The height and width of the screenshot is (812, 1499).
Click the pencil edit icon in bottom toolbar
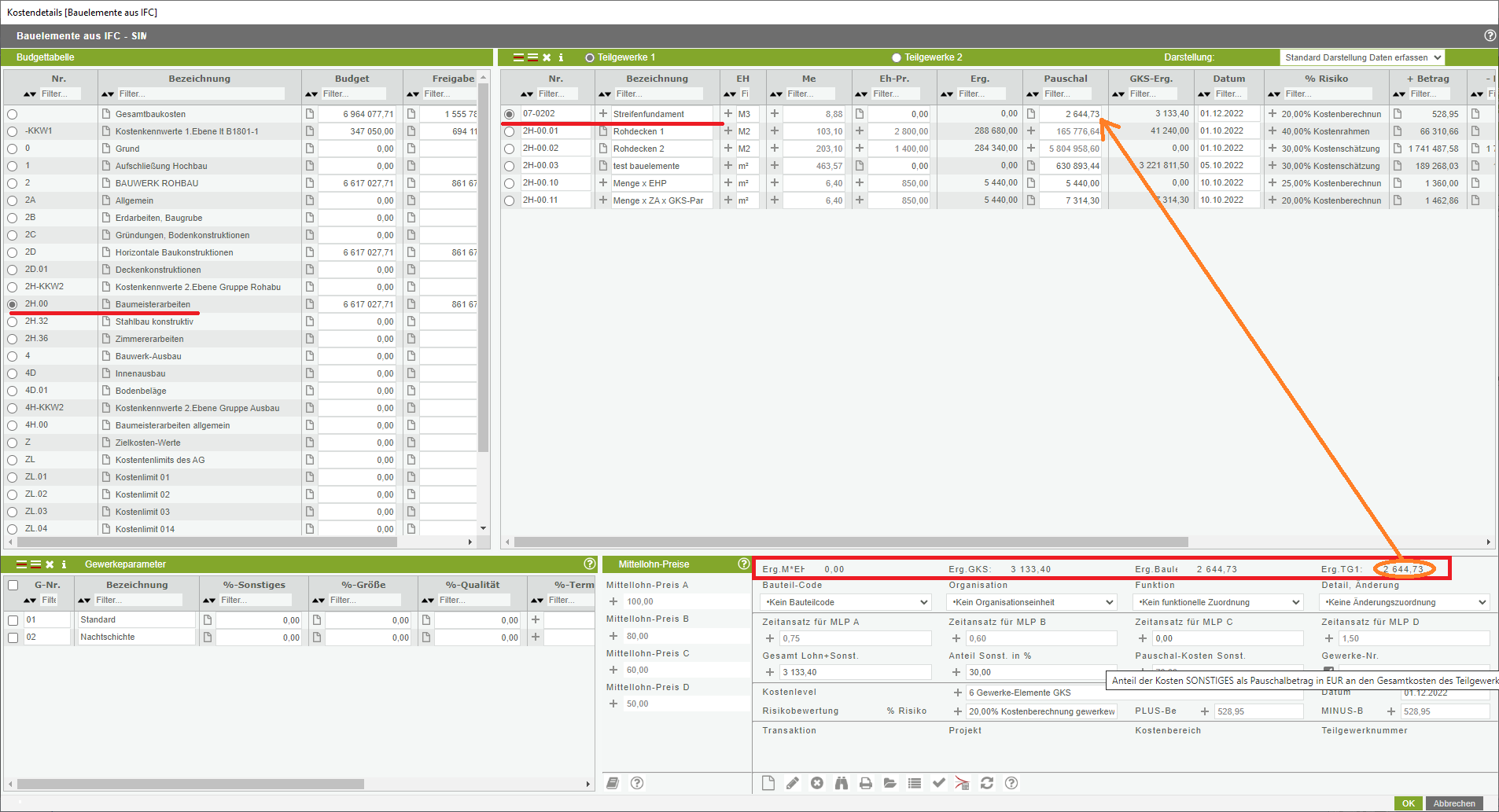[792, 783]
